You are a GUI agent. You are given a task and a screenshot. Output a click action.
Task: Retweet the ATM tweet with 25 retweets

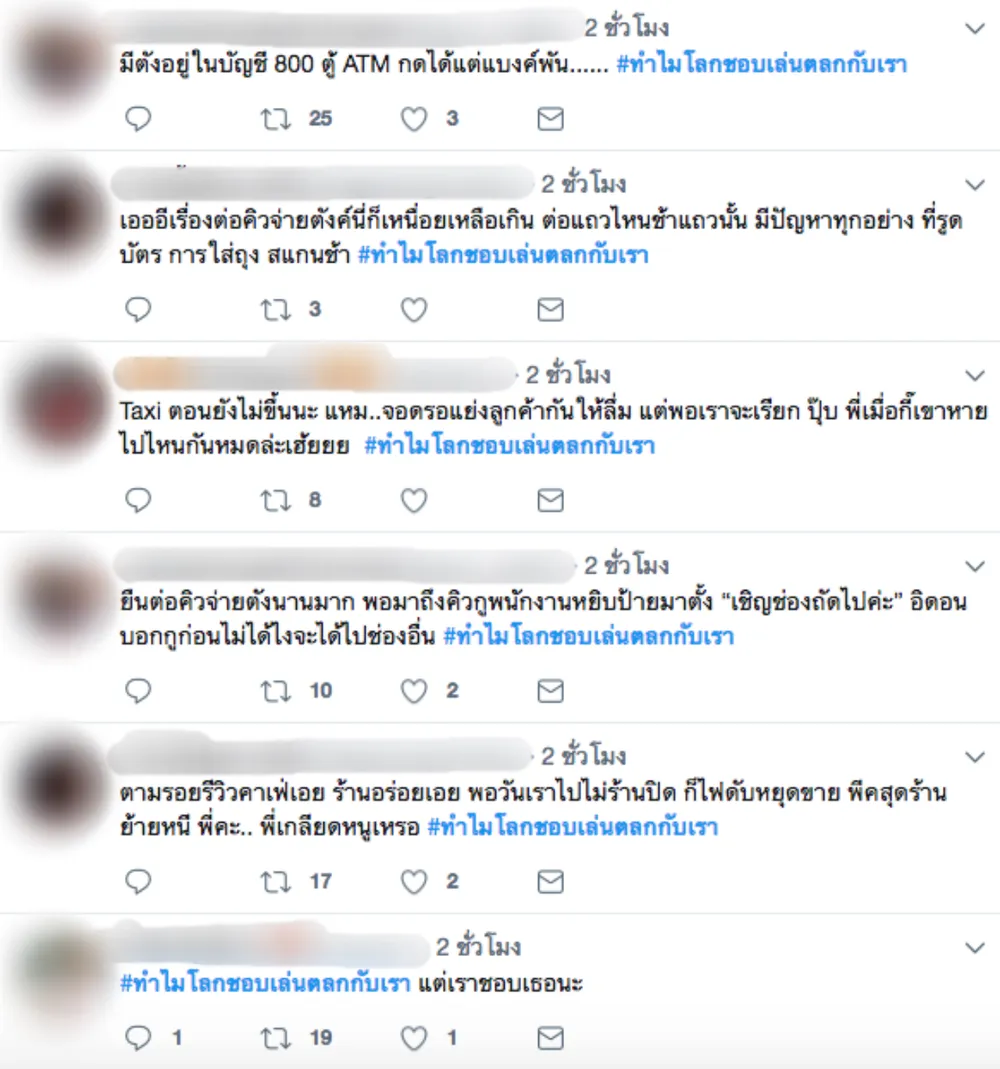click(276, 119)
